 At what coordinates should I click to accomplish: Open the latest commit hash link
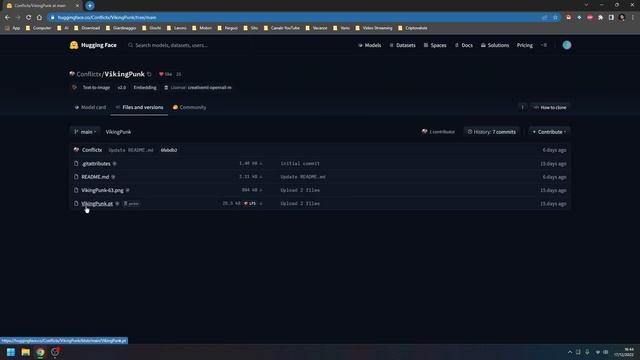[169, 150]
